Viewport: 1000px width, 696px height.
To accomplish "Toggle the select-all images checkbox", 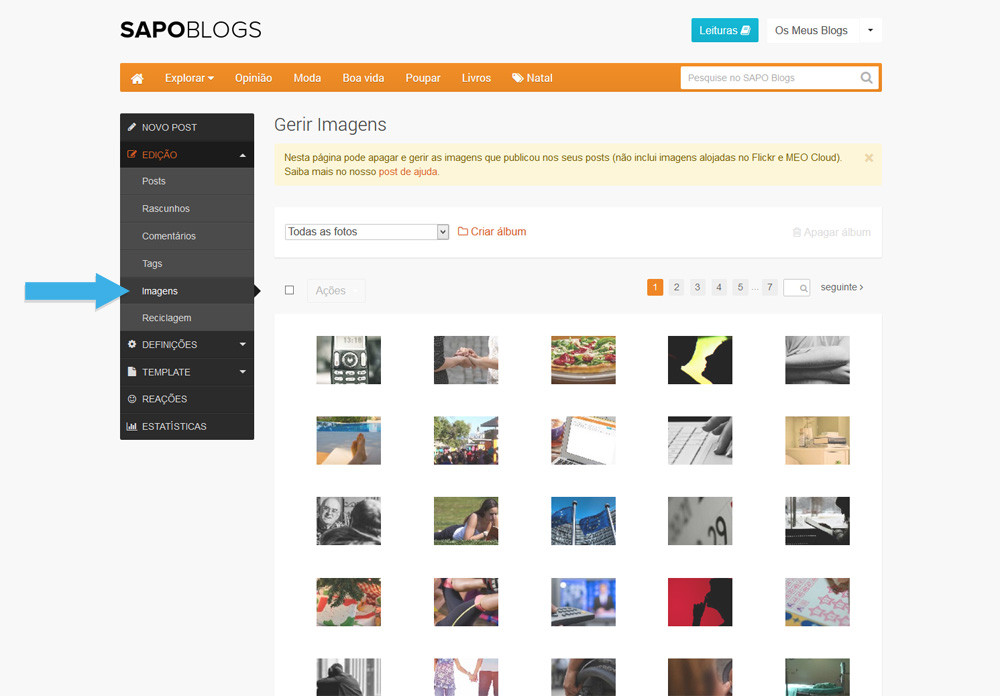I will (x=290, y=291).
